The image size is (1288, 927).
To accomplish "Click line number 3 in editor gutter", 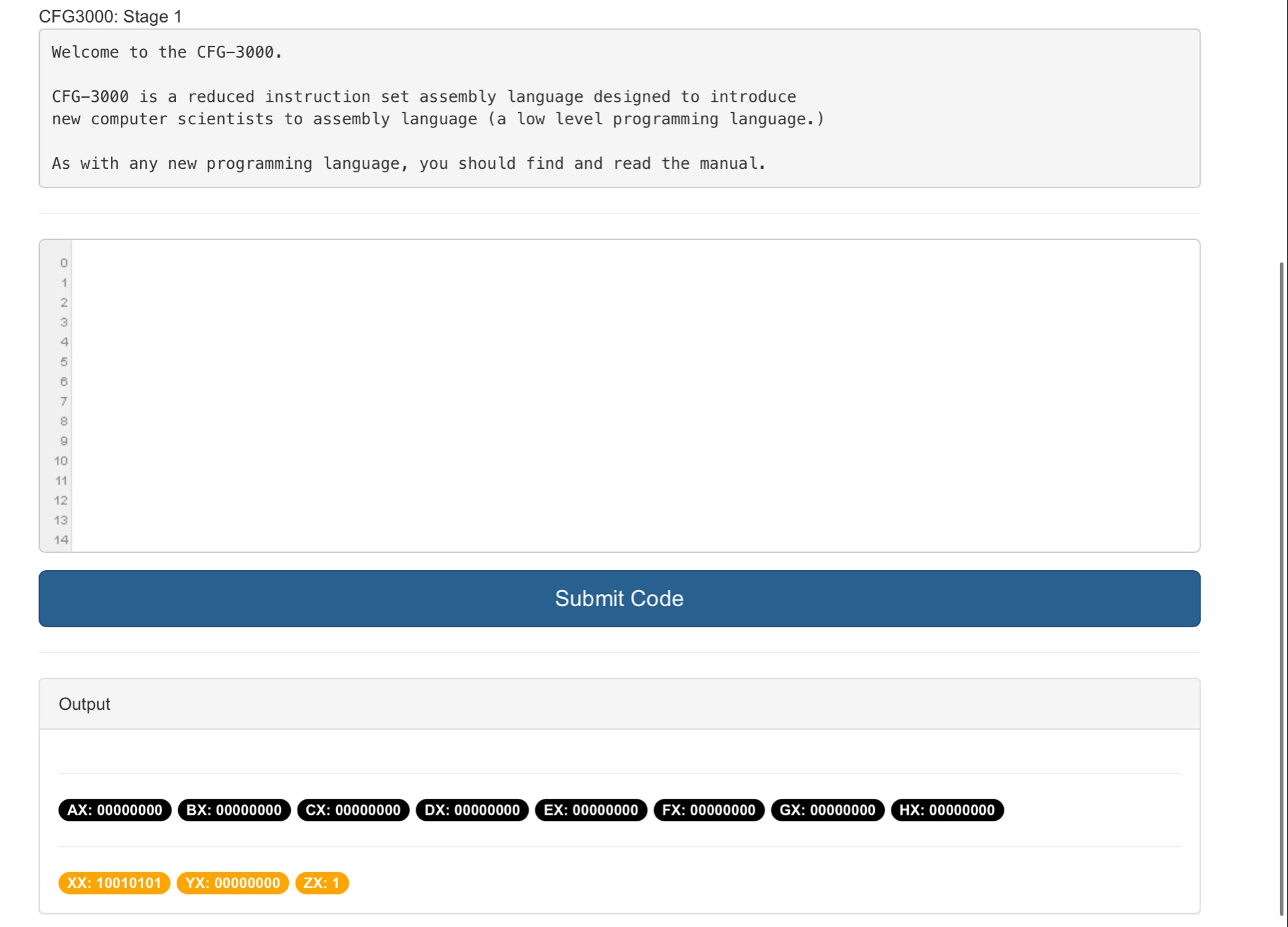I will tap(64, 322).
